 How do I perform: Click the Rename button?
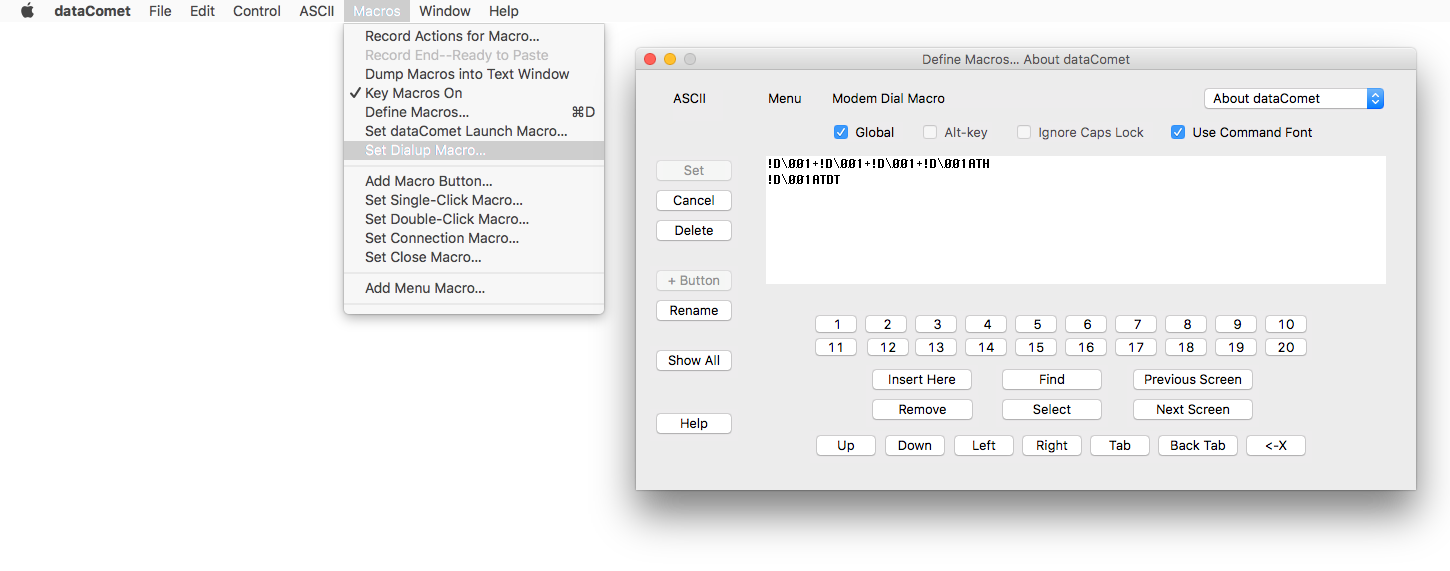point(694,310)
